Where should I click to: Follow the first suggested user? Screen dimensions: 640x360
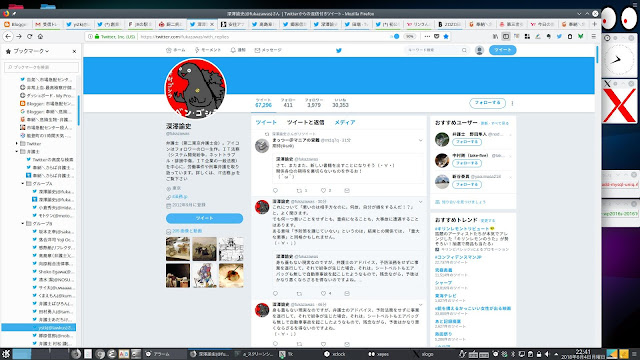click(x=467, y=142)
